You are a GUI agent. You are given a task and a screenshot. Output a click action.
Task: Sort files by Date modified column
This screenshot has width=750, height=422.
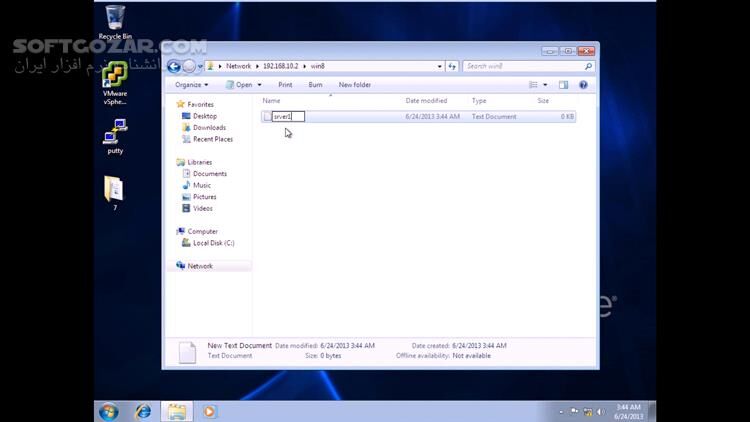(426, 101)
